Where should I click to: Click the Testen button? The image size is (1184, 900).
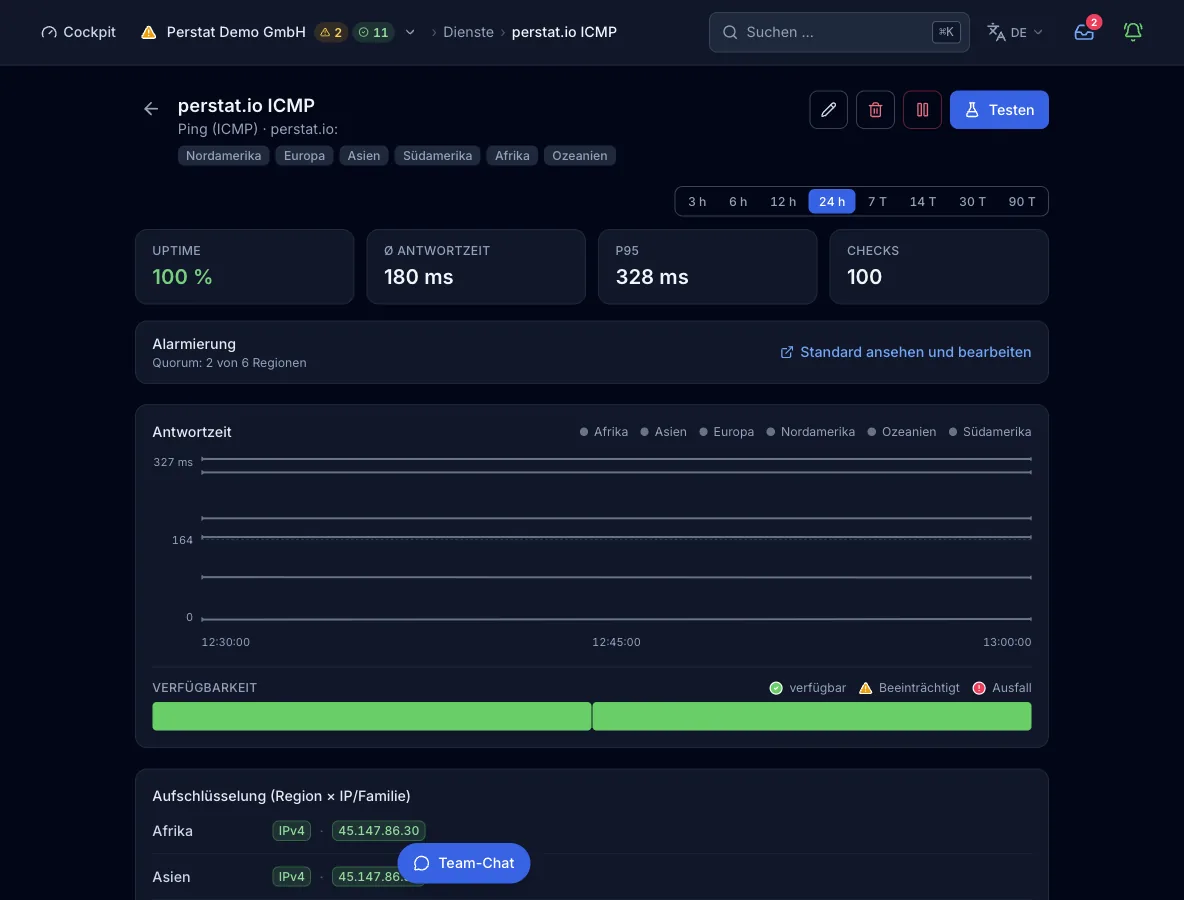coord(998,109)
